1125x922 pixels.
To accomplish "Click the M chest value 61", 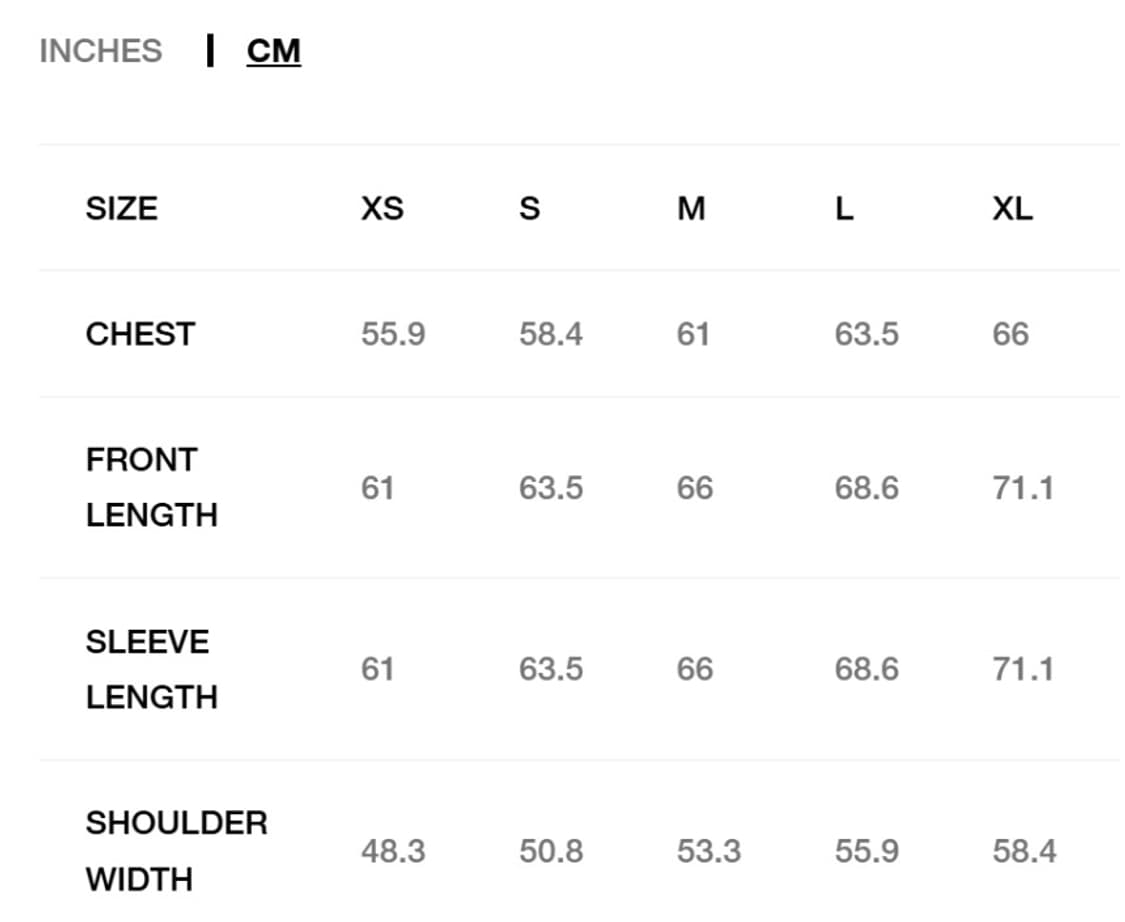I will tap(693, 333).
